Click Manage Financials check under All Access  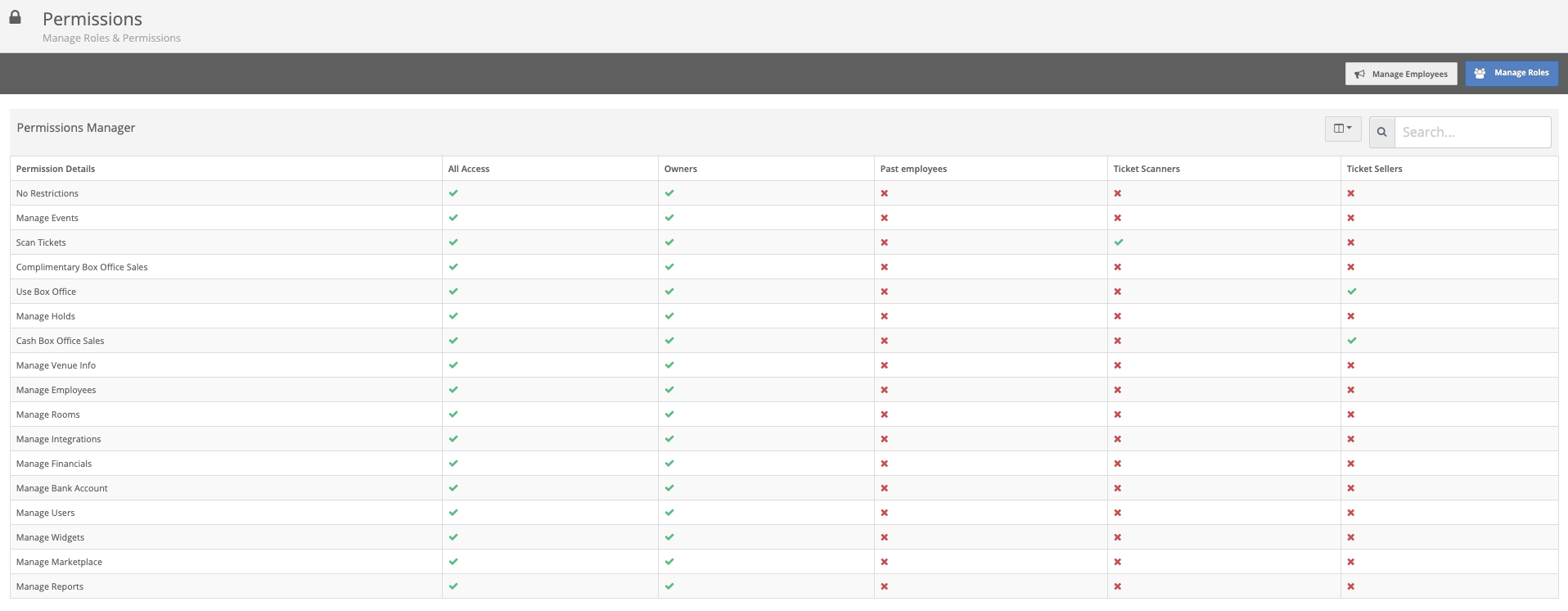click(x=453, y=464)
